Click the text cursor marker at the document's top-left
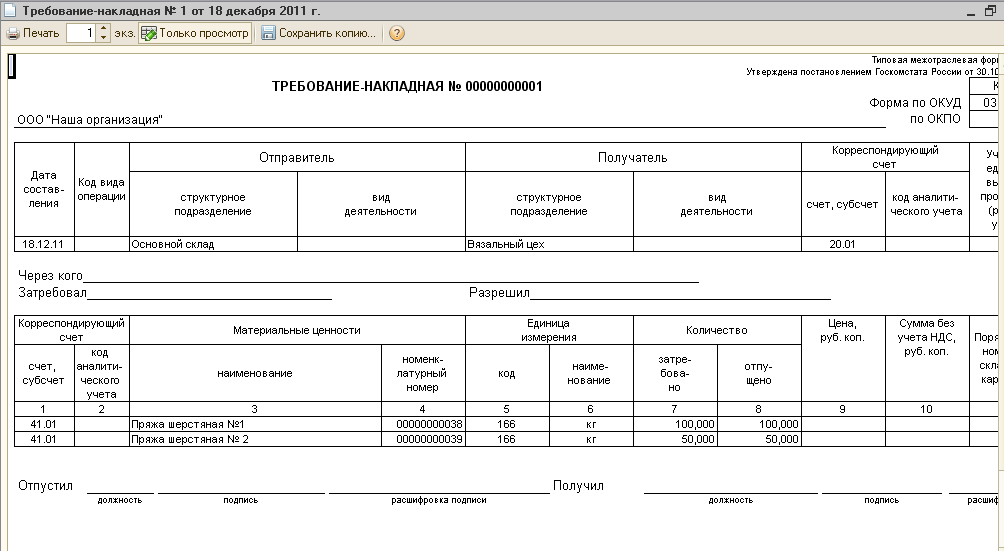The height and width of the screenshot is (551, 1004). [x=12, y=66]
